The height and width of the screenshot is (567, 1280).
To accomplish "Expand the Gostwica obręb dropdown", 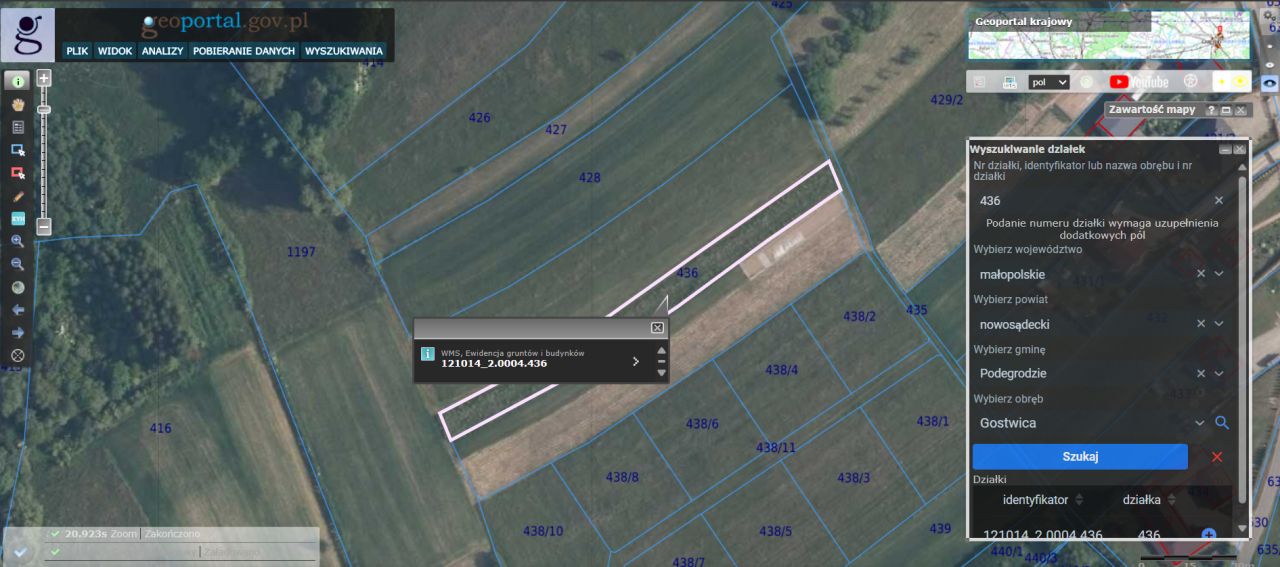I will pos(1200,423).
